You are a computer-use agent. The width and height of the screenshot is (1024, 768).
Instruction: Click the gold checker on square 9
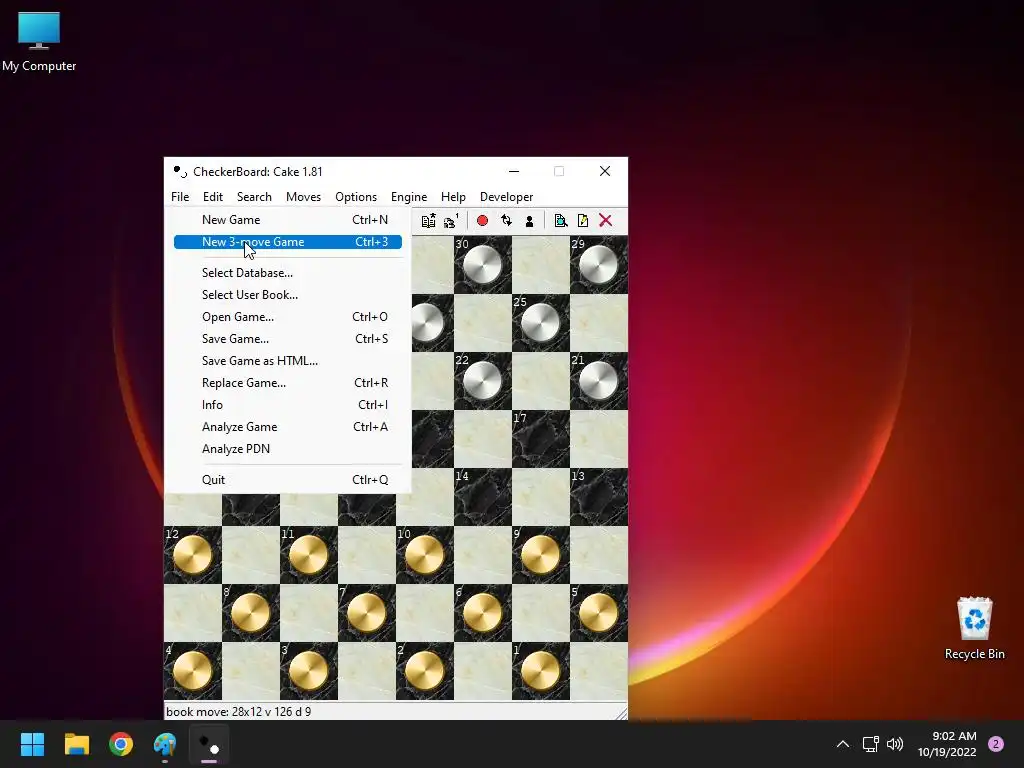540,555
